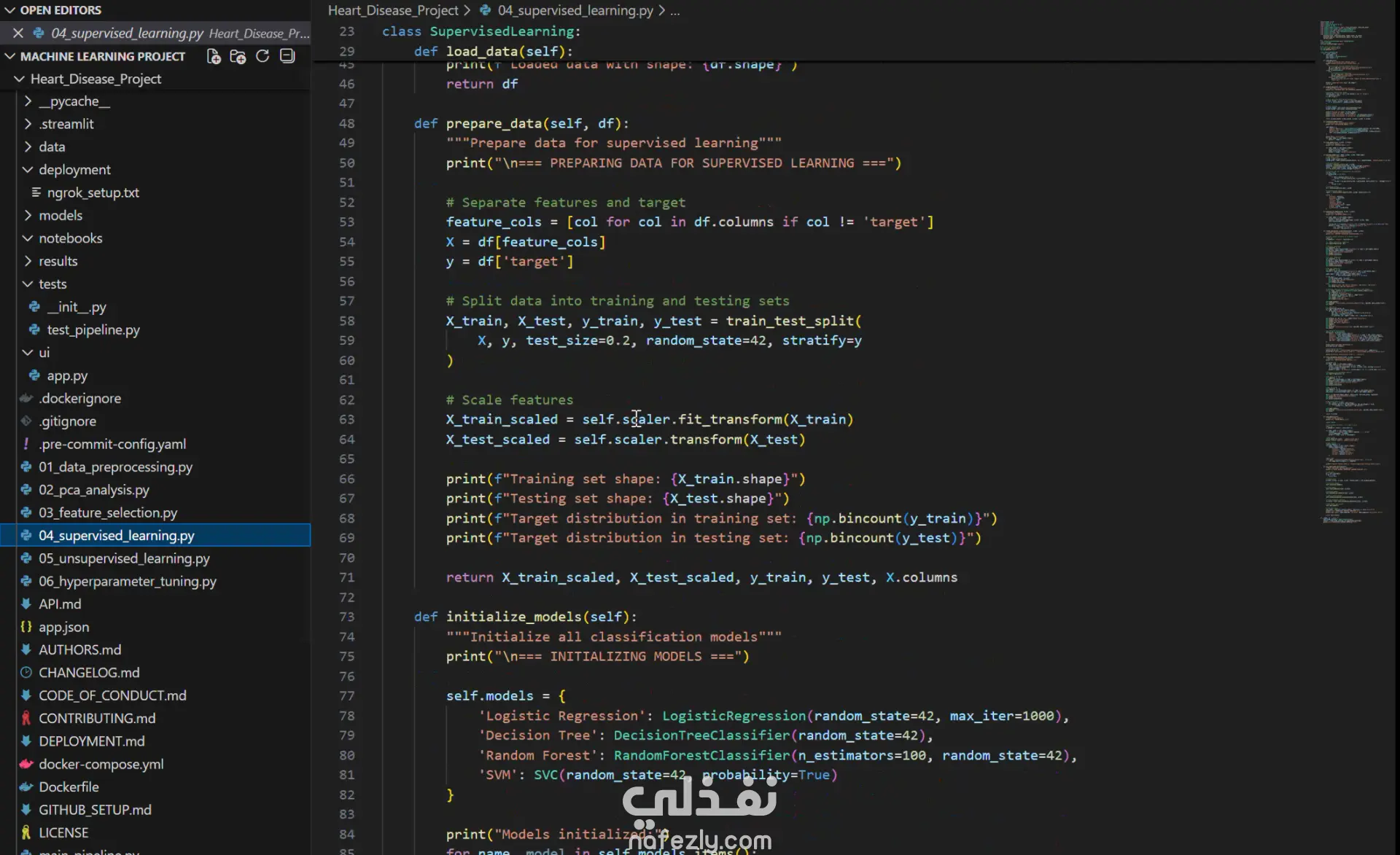Open the LICENSE file
Image resolution: width=1400 pixels, height=855 pixels.
63,832
